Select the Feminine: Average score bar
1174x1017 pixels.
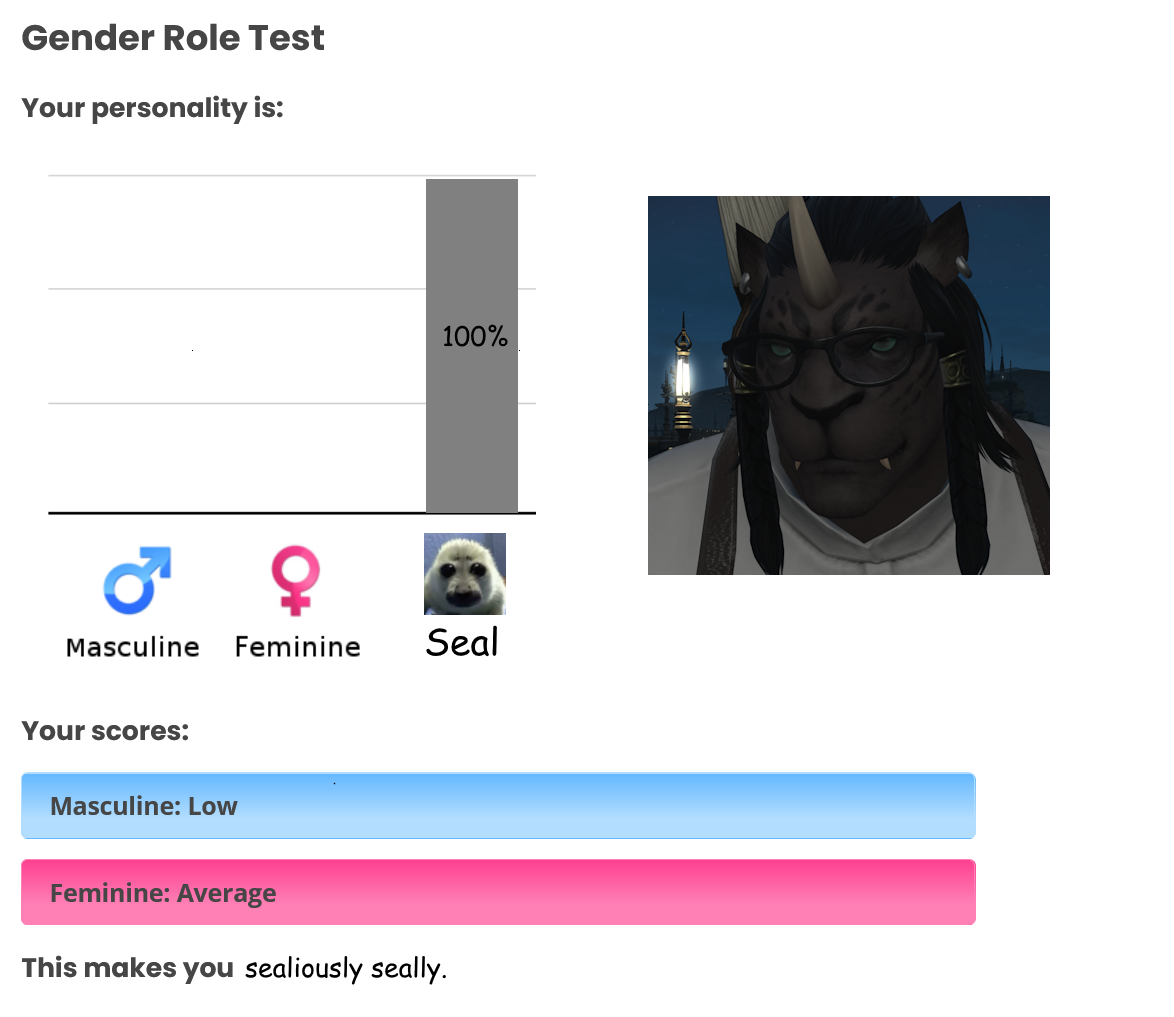click(x=498, y=892)
